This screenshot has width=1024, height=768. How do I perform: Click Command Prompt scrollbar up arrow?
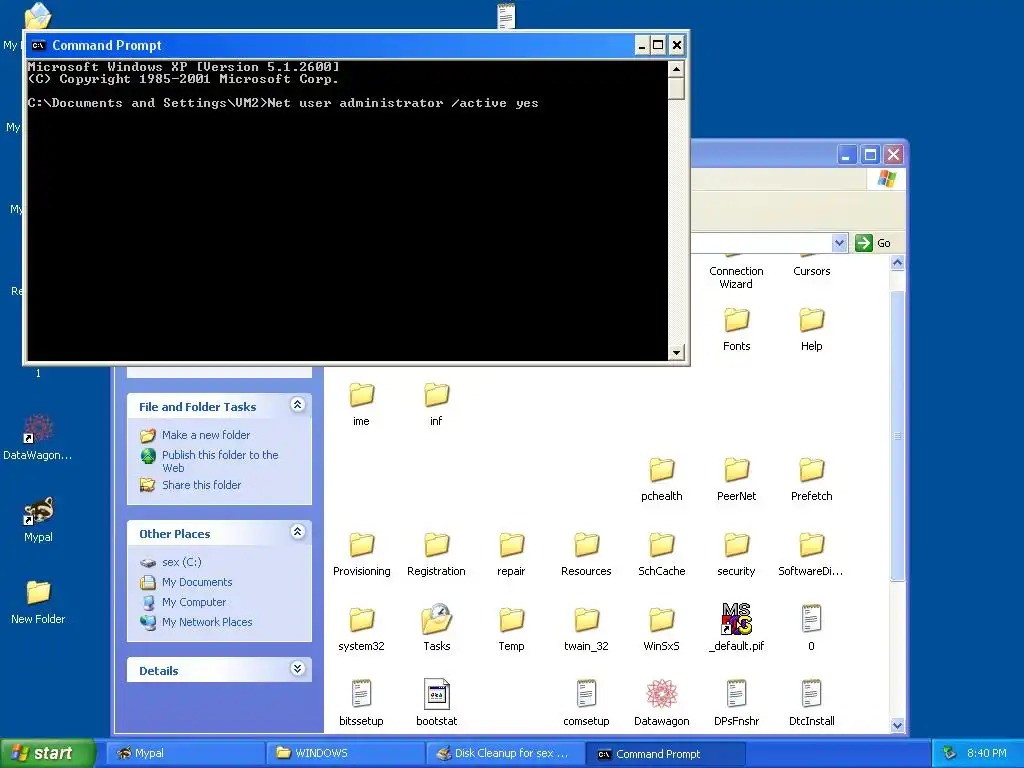click(677, 68)
